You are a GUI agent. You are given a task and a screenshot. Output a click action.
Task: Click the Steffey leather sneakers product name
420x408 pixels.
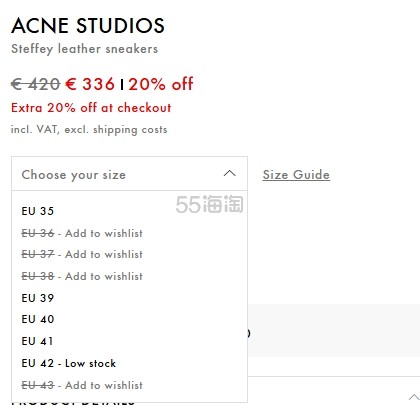tap(84, 49)
